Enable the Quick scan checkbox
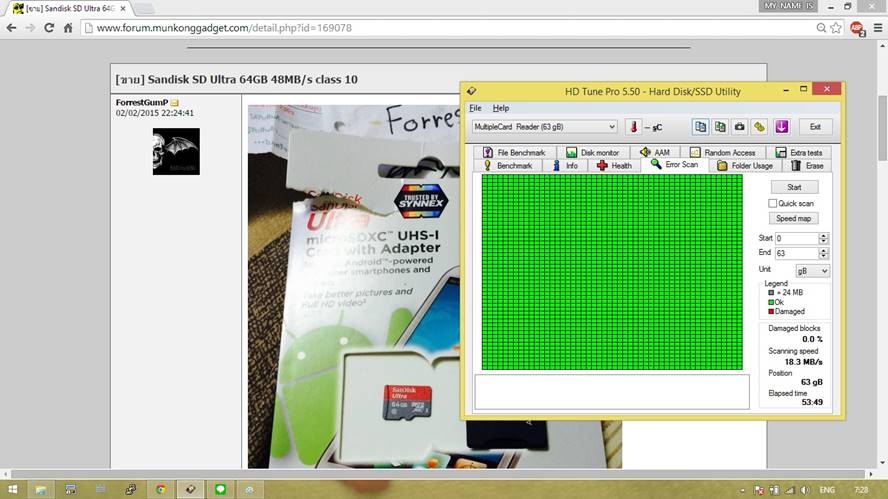 [x=773, y=203]
